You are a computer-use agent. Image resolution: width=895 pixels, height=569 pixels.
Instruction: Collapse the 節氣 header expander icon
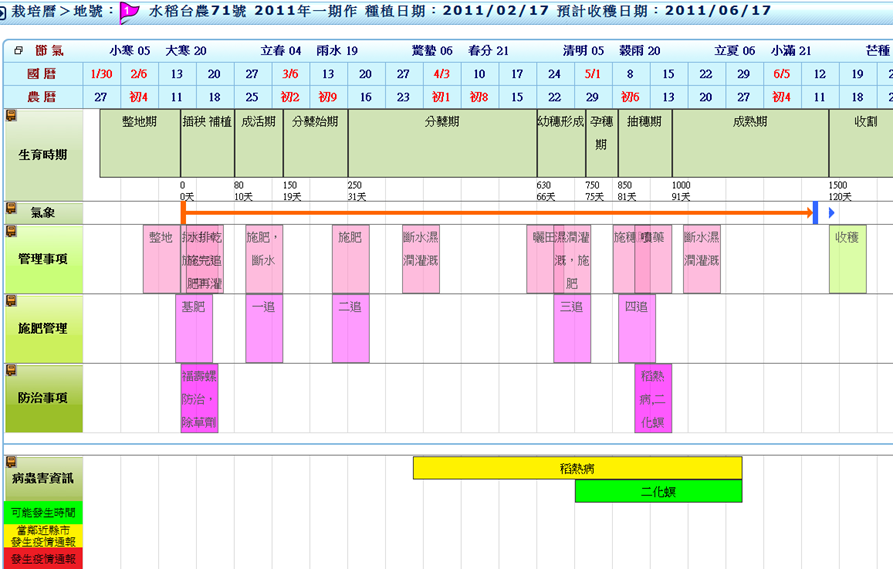[x=18, y=51]
